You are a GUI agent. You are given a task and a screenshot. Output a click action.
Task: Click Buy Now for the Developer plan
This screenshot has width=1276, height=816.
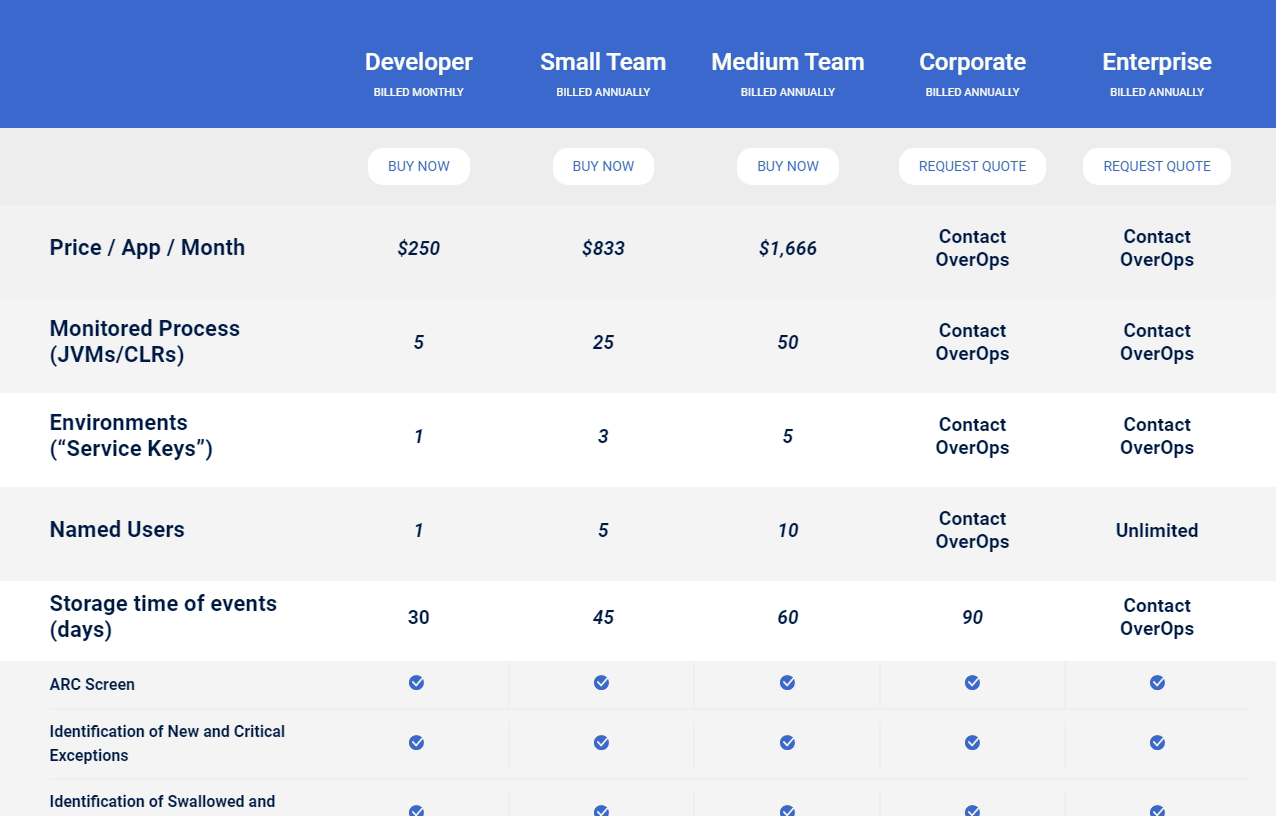(418, 166)
